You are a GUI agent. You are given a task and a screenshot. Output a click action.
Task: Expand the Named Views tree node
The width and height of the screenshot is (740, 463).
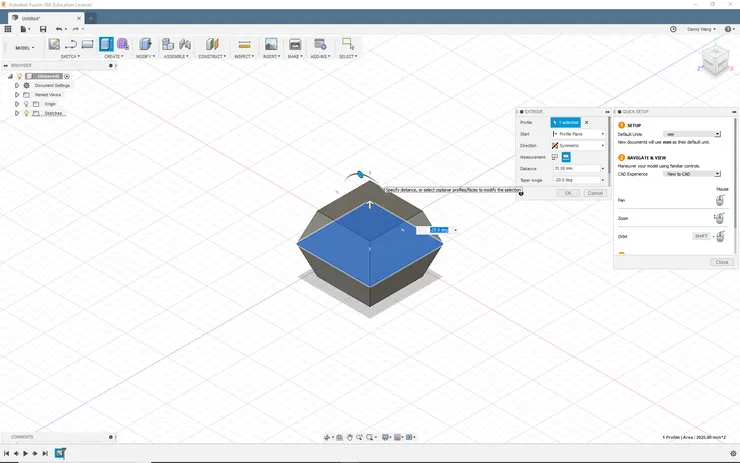(17, 95)
